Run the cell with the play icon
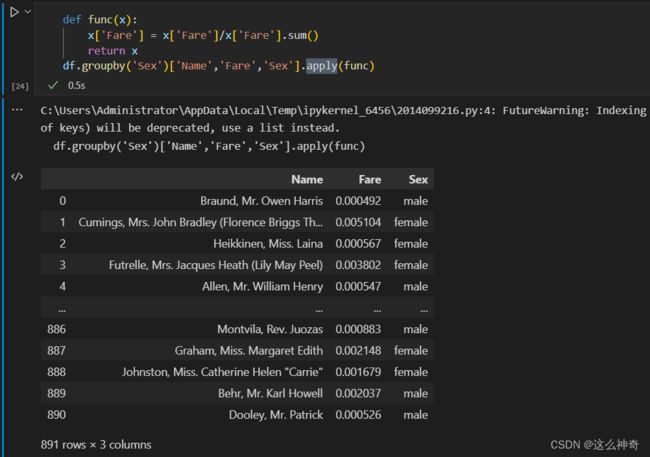 (x=14, y=12)
